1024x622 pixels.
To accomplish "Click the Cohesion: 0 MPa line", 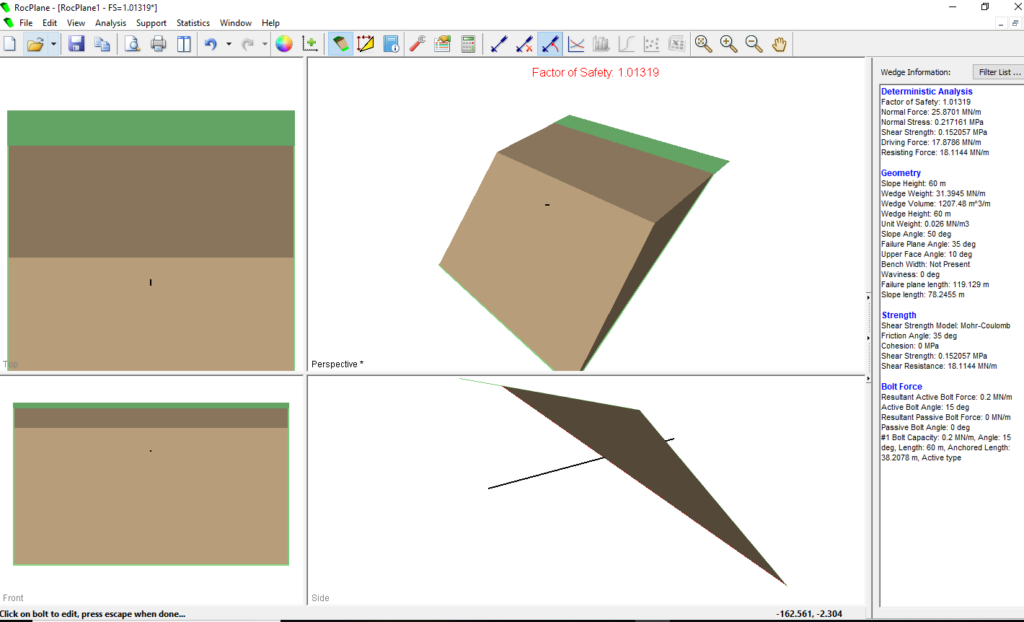I will coord(910,346).
